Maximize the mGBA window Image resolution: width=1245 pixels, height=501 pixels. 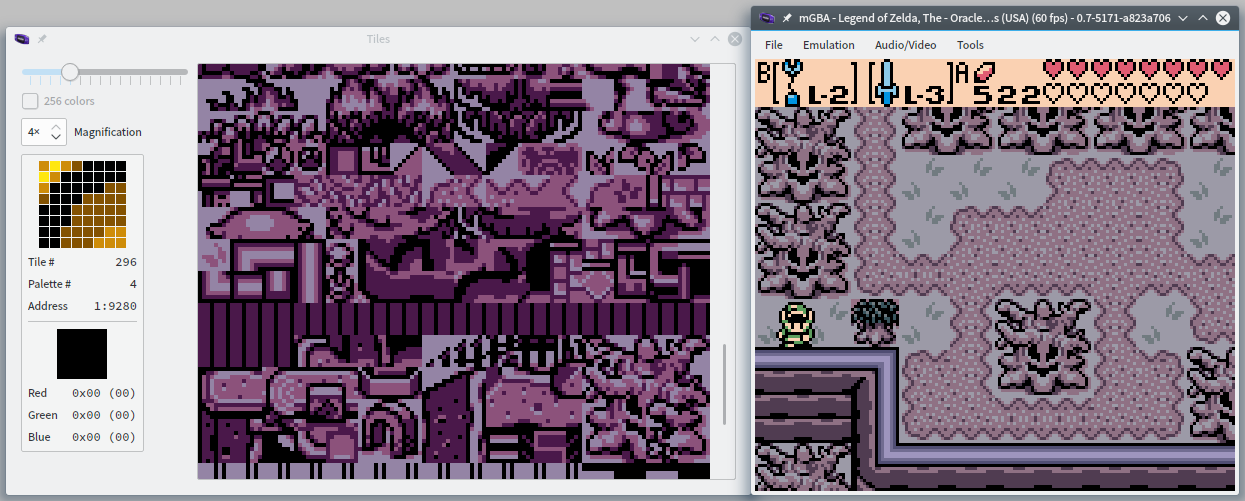[x=1203, y=17]
